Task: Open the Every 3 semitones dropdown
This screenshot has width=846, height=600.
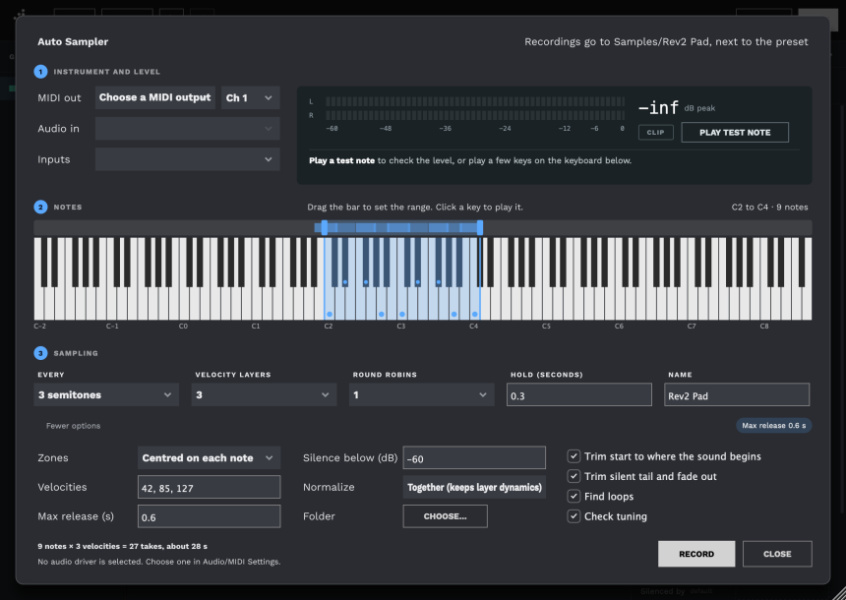Action: [106, 394]
